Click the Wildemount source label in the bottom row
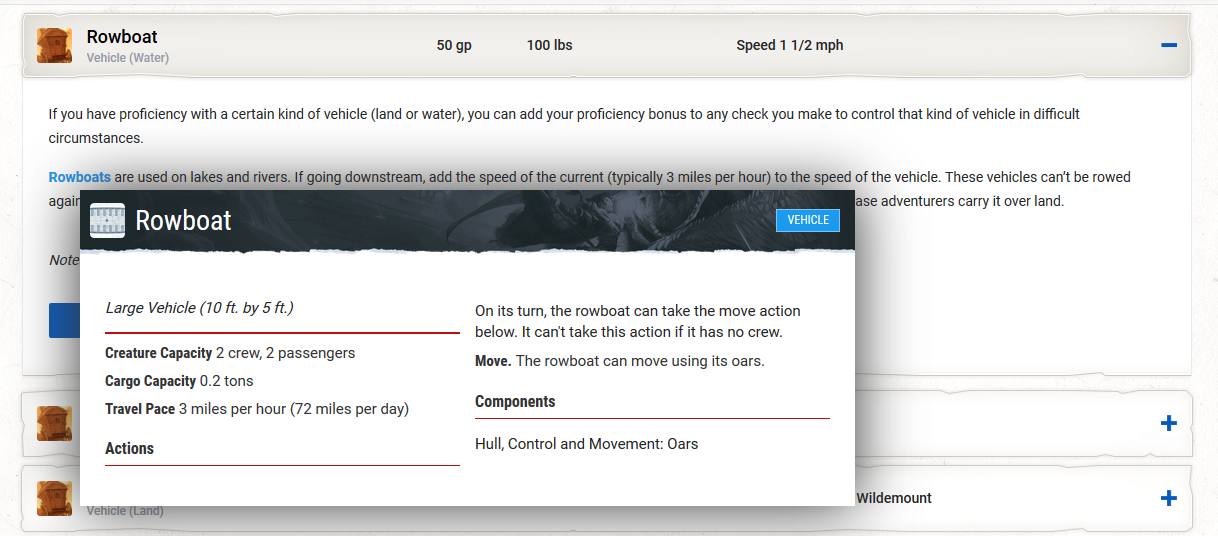1218x536 pixels. tap(893, 498)
